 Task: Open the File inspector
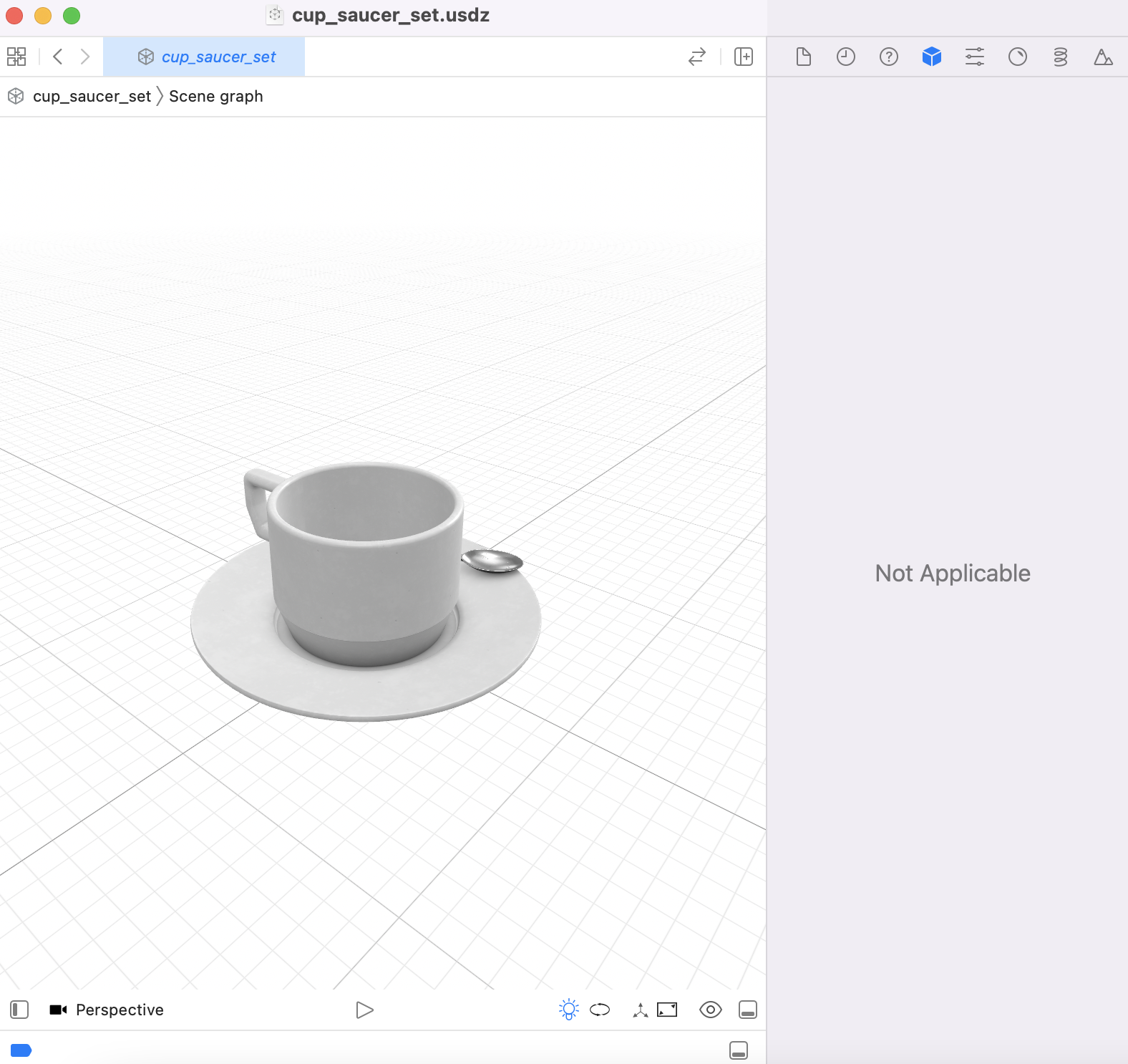pyautogui.click(x=803, y=57)
